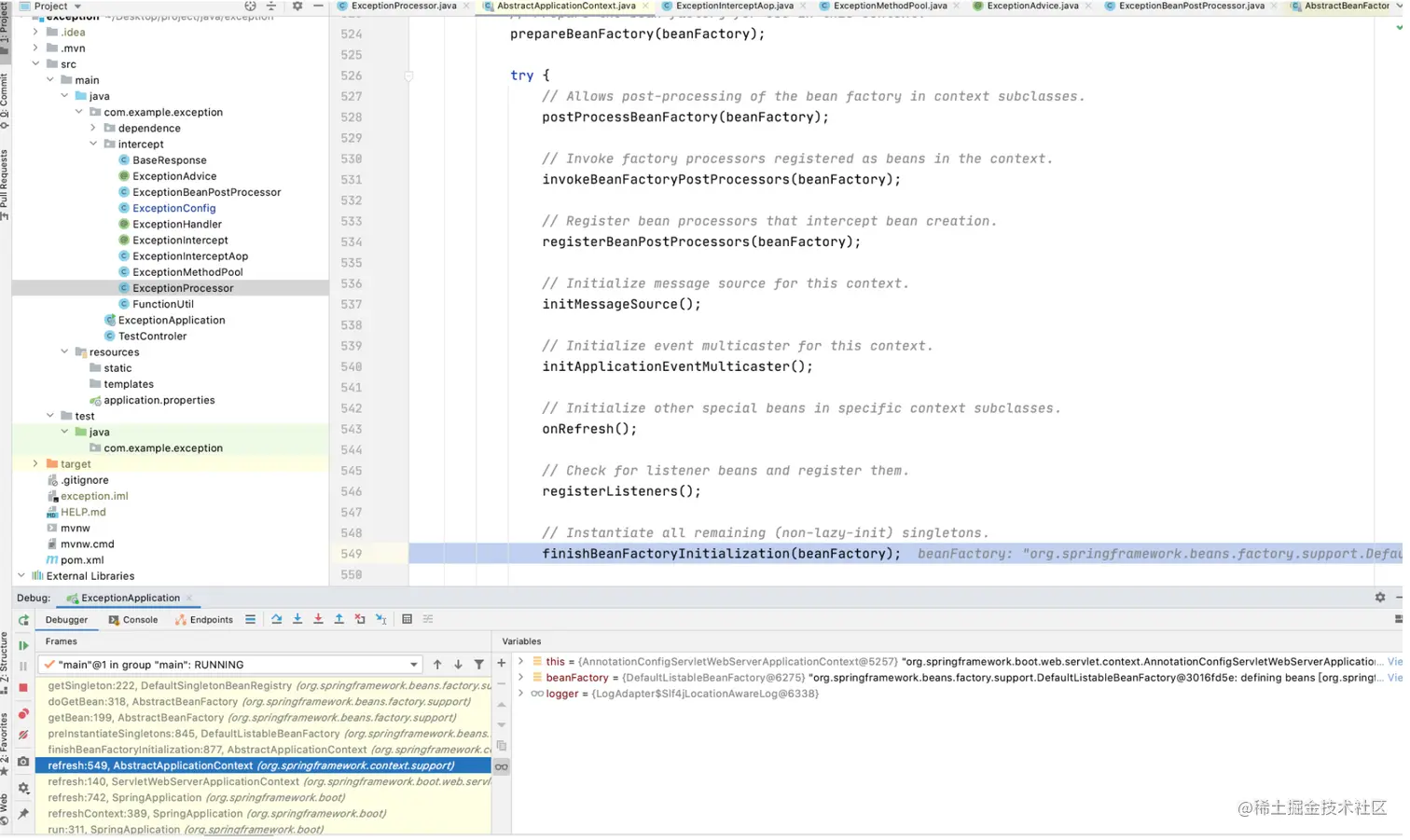Resume program with green play icon
The image size is (1410, 840).
coord(23,645)
